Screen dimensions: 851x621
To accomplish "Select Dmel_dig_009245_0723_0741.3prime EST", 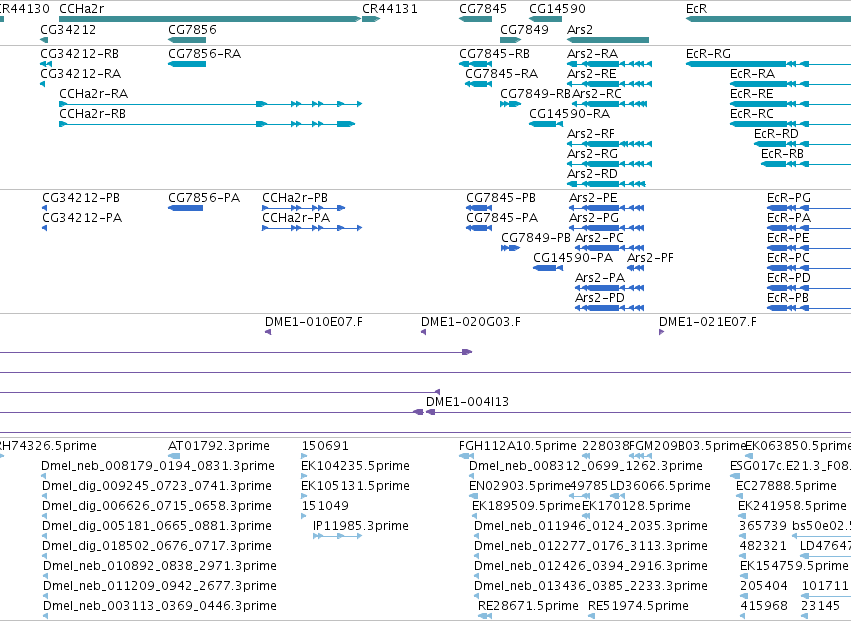I will click(45, 496).
